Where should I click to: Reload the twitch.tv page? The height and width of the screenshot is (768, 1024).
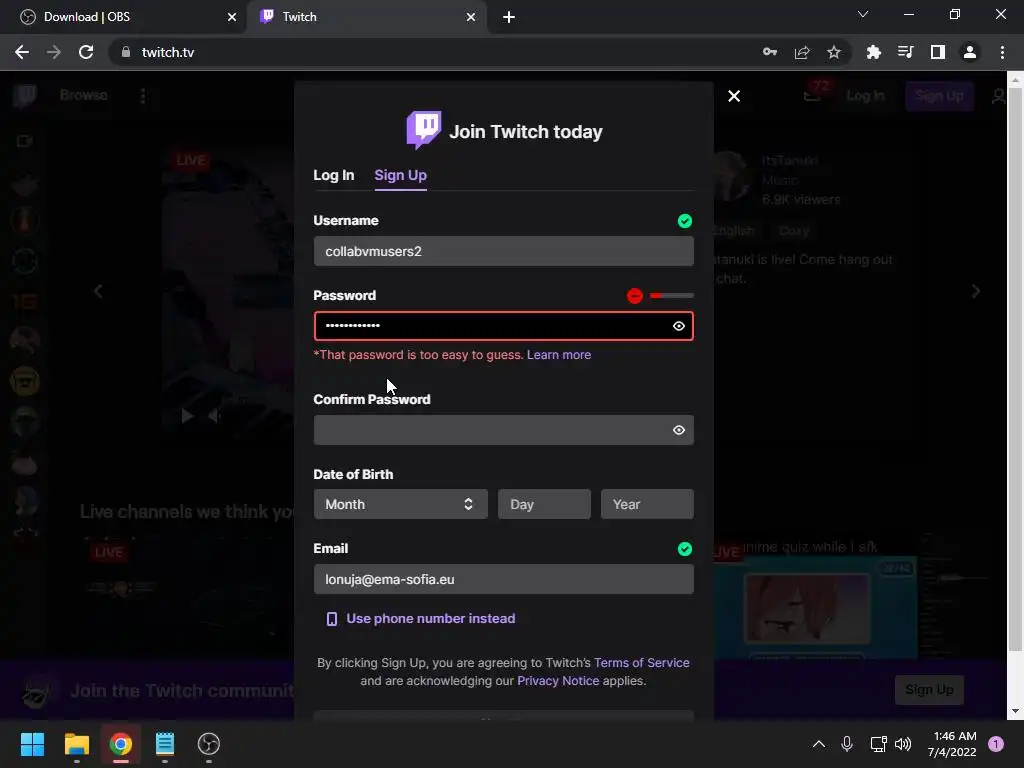(86, 52)
